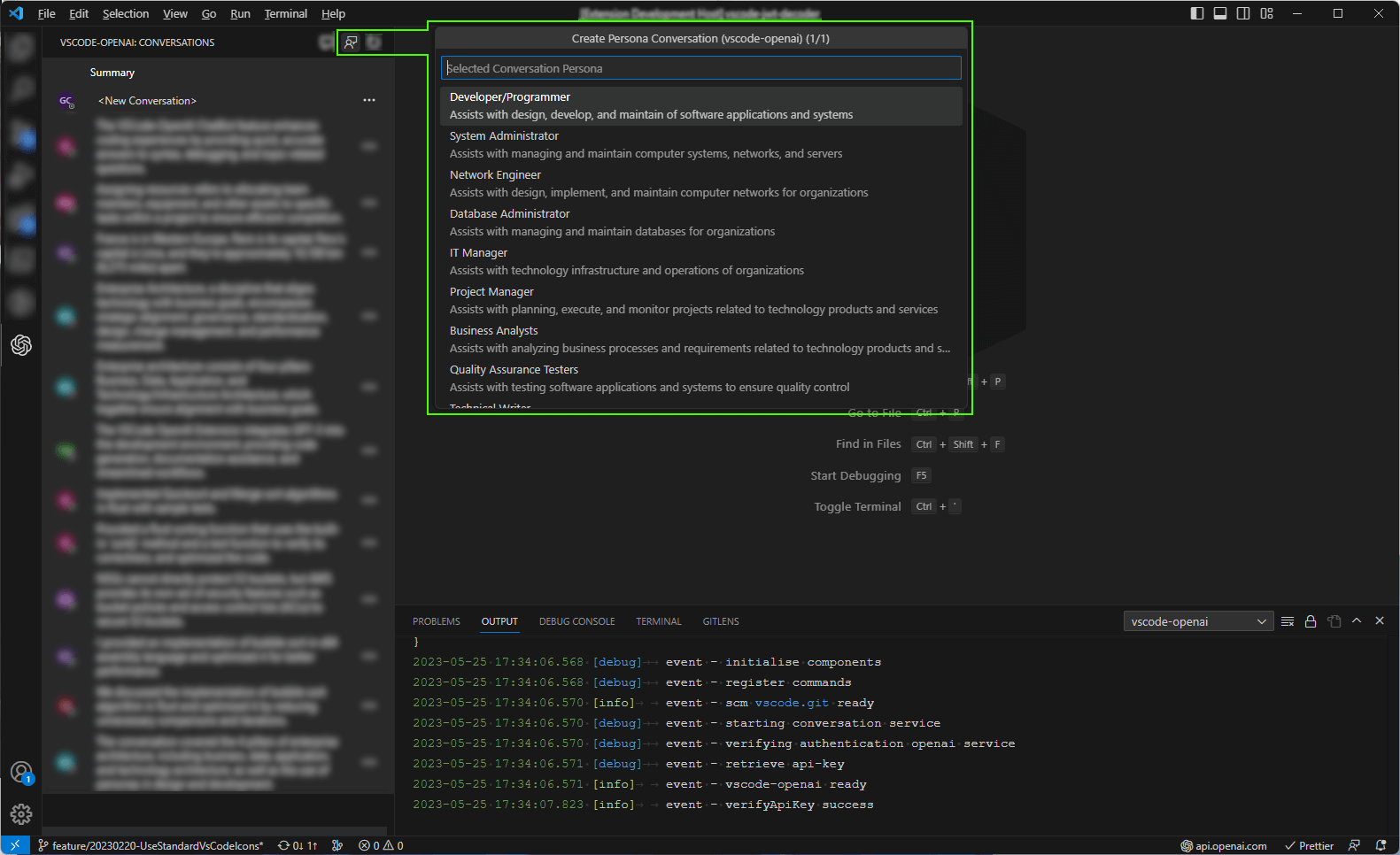Toggle Secondary Side Bar layout icon
The height and width of the screenshot is (855, 1400).
[x=1243, y=13]
